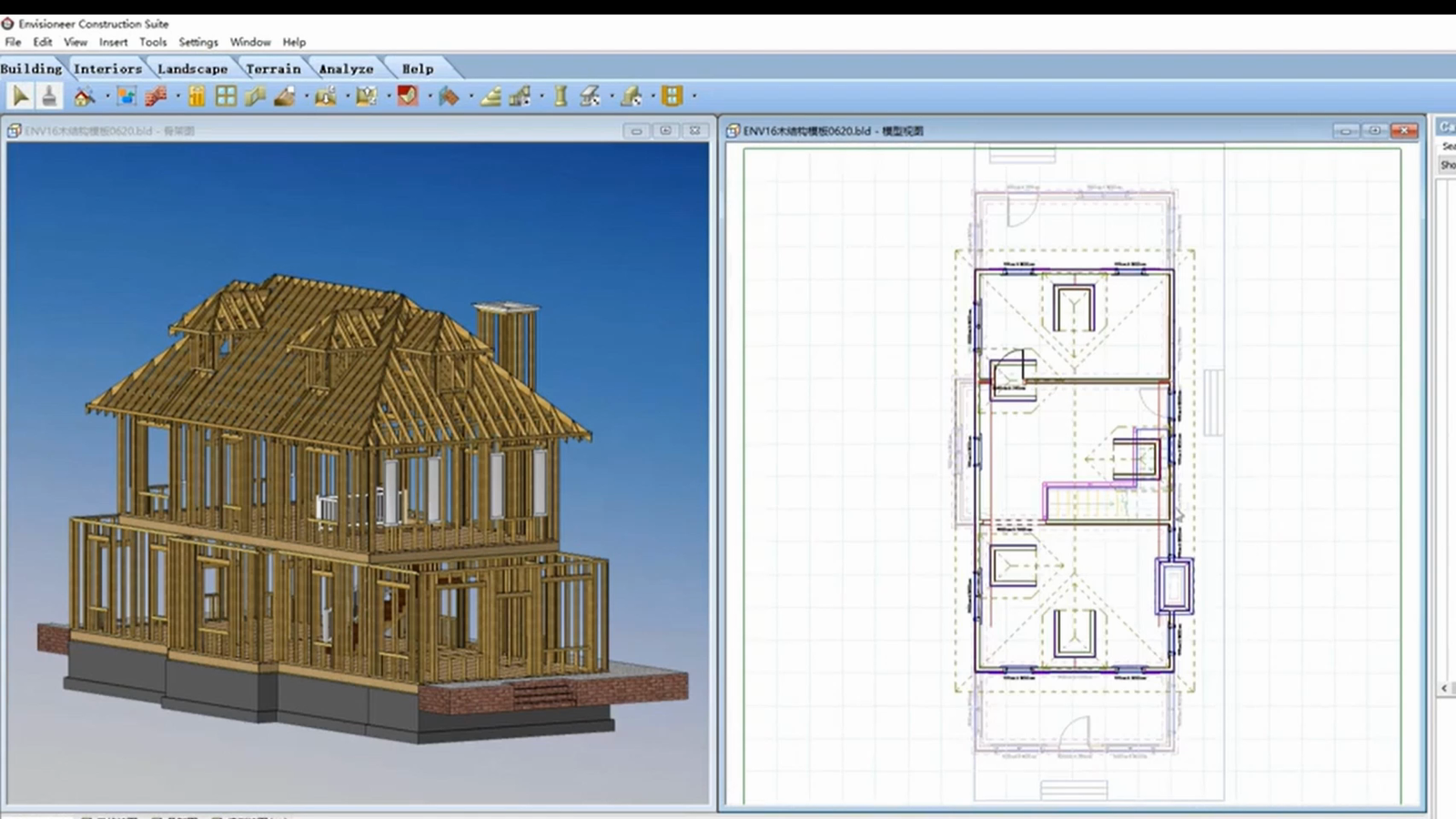The height and width of the screenshot is (819, 1456).
Task: Open the Window menu
Action: click(x=250, y=42)
